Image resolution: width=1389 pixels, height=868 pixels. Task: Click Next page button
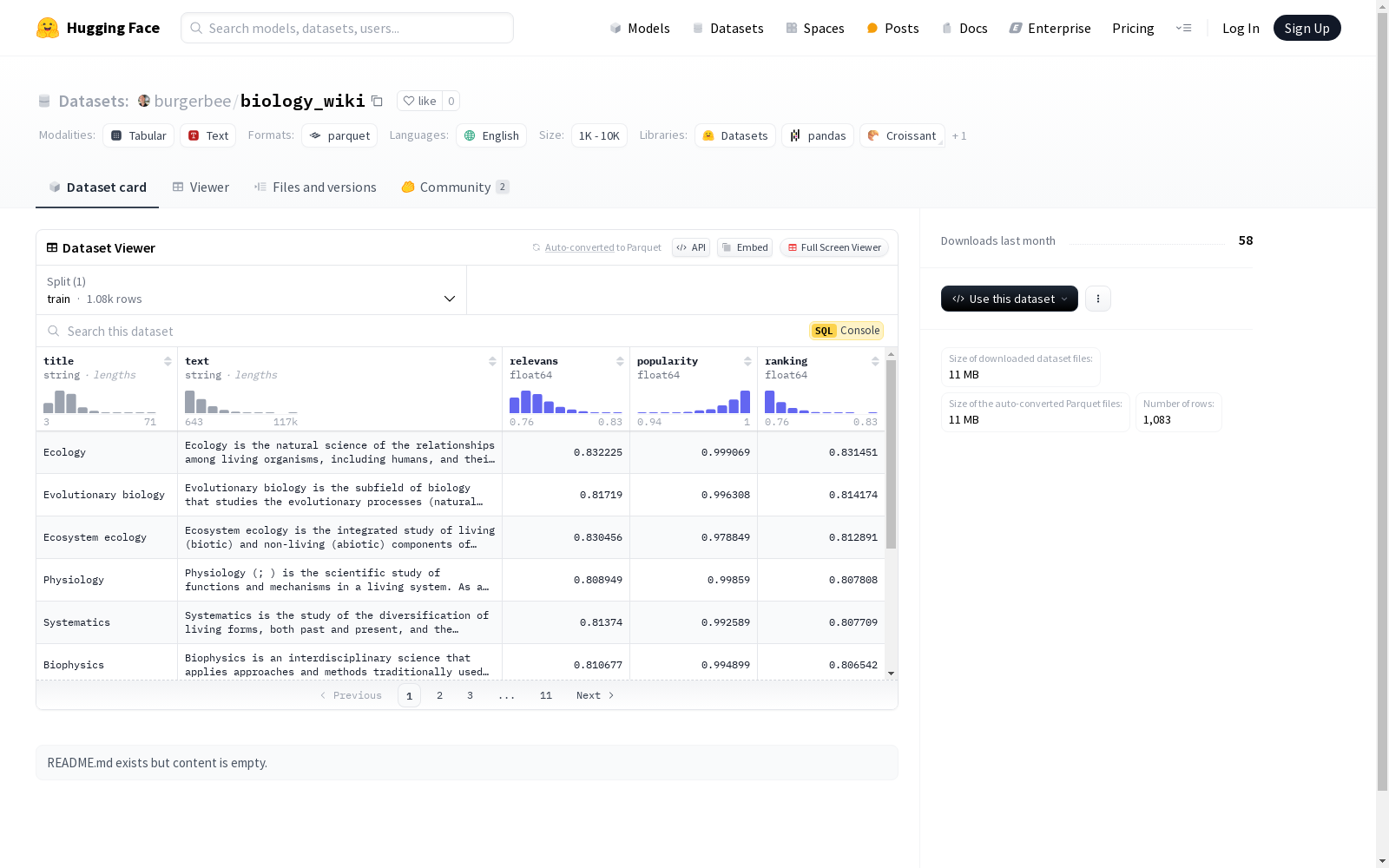(x=596, y=695)
